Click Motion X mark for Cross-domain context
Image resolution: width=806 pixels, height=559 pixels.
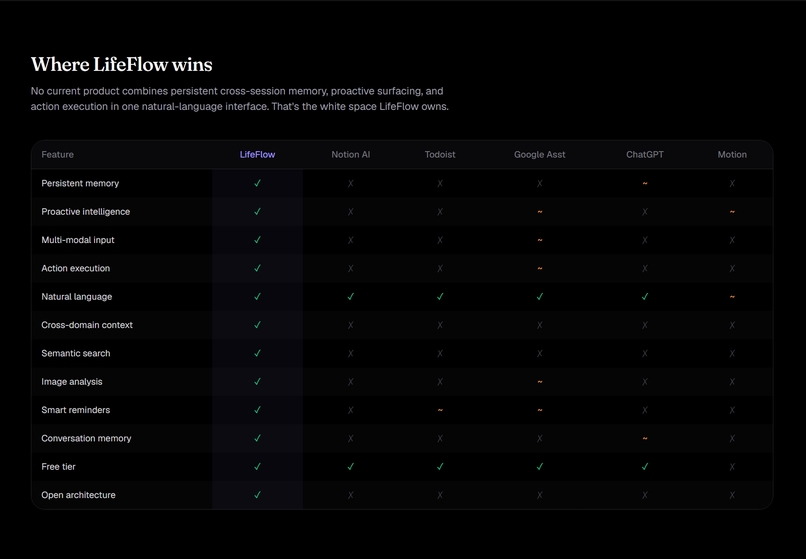[732, 325]
